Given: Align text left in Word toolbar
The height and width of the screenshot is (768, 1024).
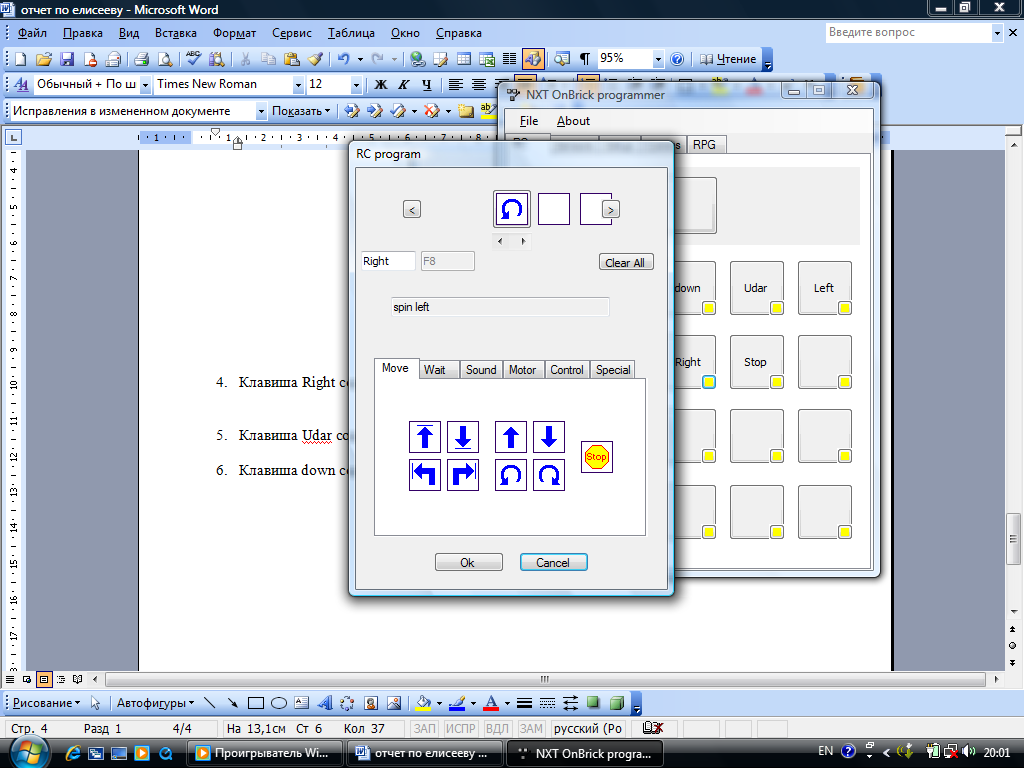Looking at the screenshot, I should click(455, 85).
